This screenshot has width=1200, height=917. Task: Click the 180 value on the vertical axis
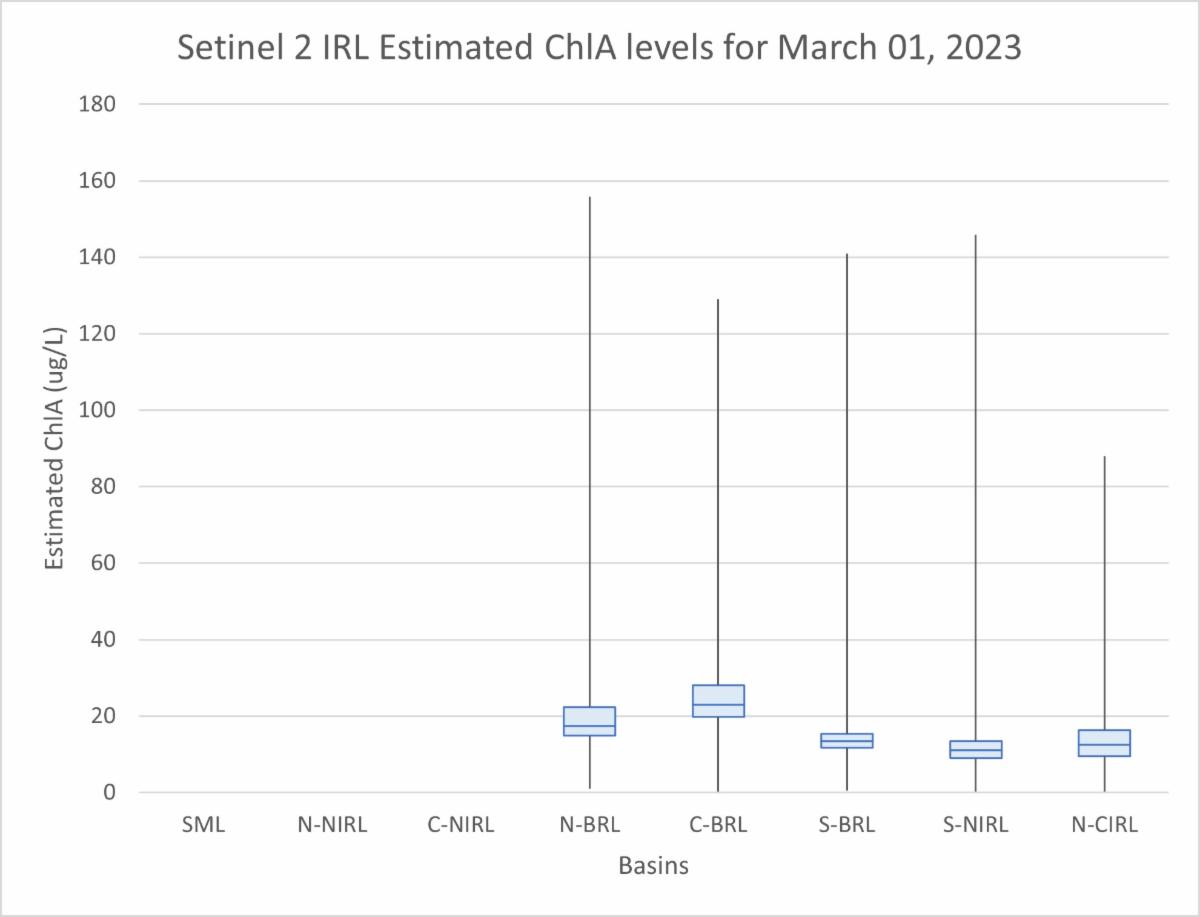(x=97, y=104)
